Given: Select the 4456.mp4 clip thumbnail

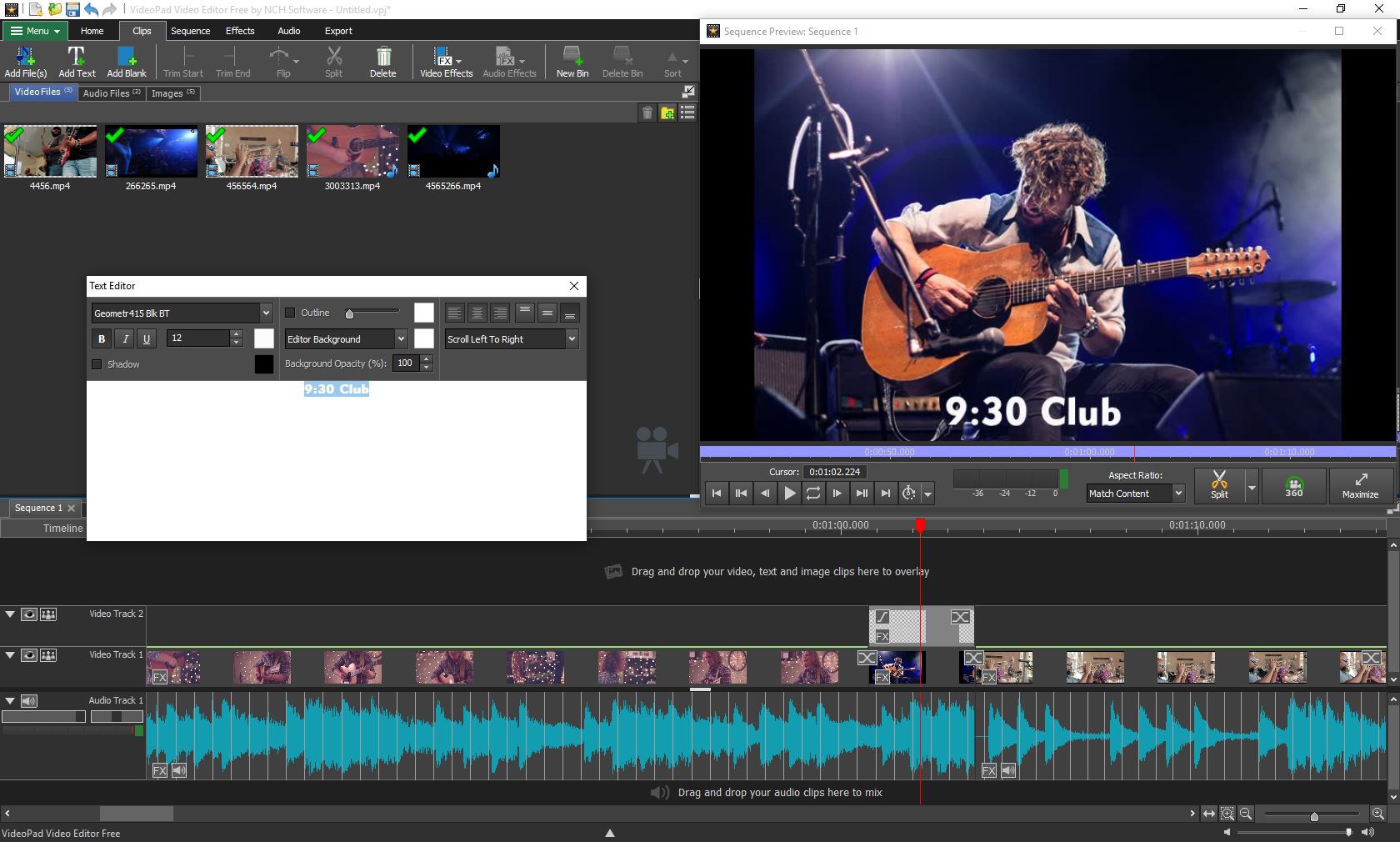Looking at the screenshot, I should pos(49,152).
